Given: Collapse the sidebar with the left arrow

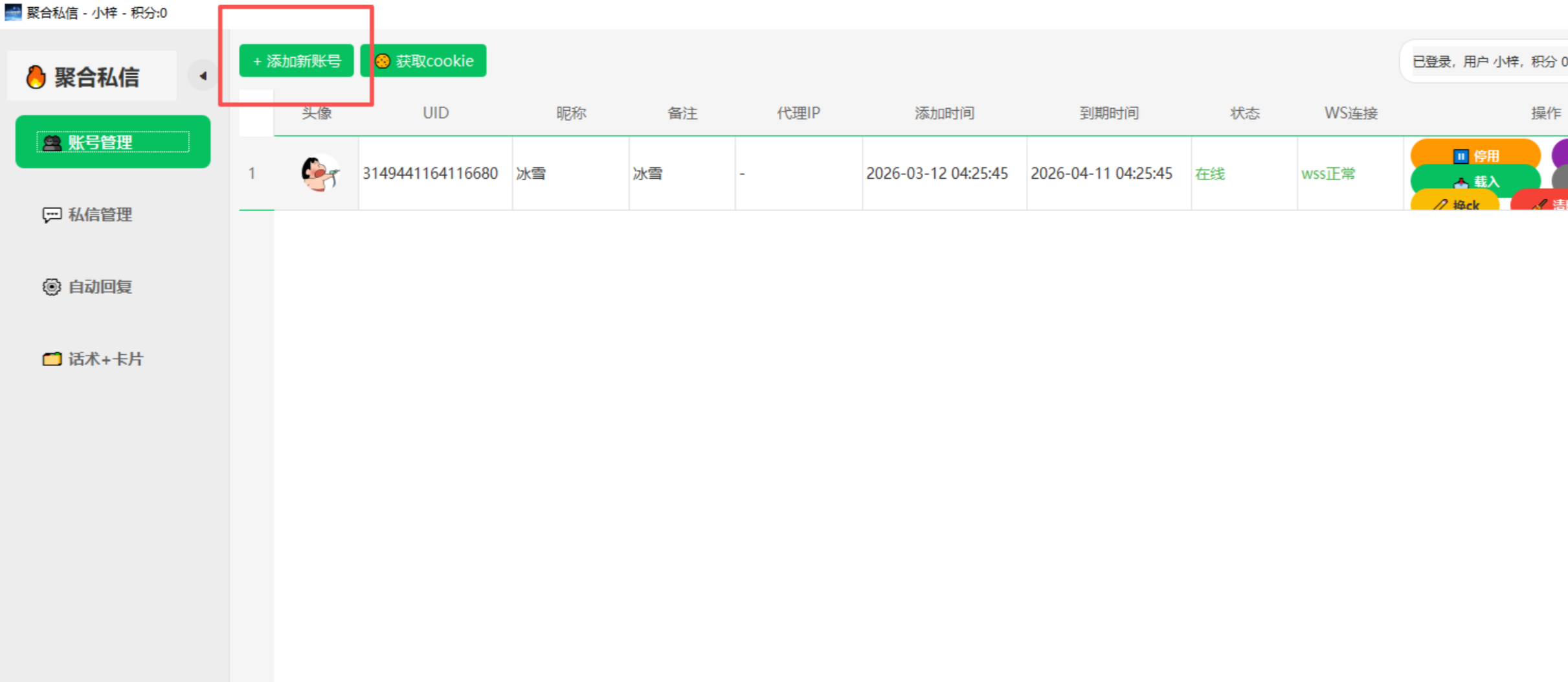Looking at the screenshot, I should click(203, 76).
